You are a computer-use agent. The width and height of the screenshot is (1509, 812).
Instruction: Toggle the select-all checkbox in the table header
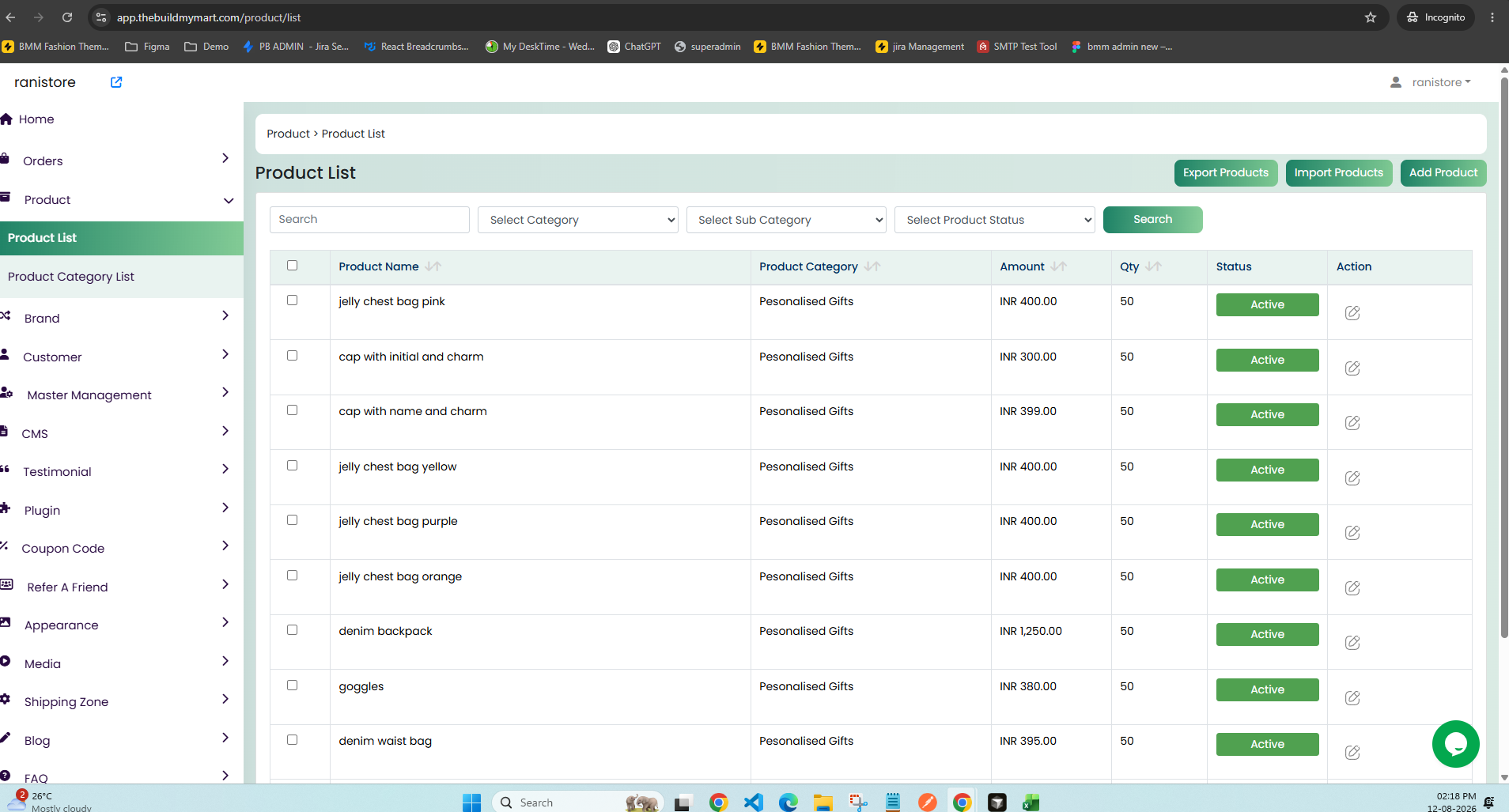click(x=292, y=266)
